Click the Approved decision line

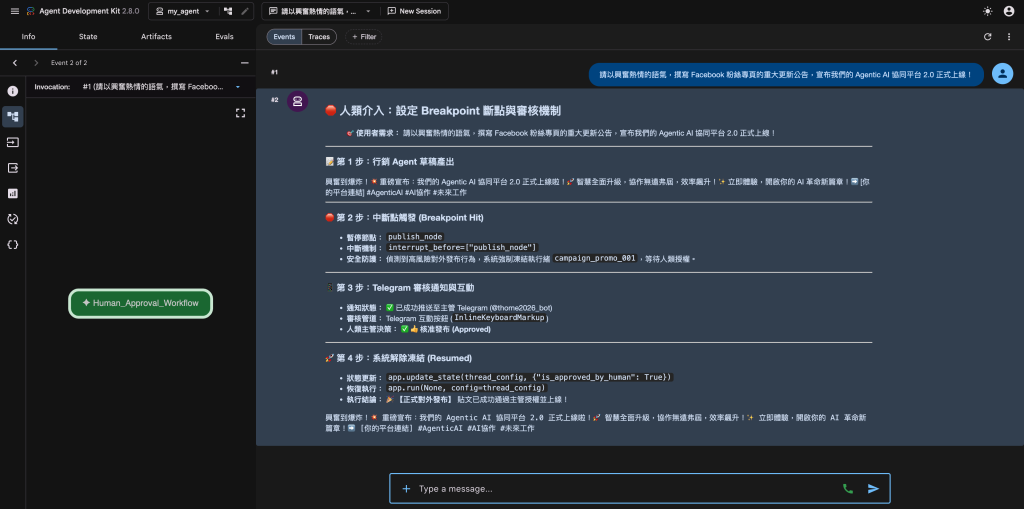419,329
